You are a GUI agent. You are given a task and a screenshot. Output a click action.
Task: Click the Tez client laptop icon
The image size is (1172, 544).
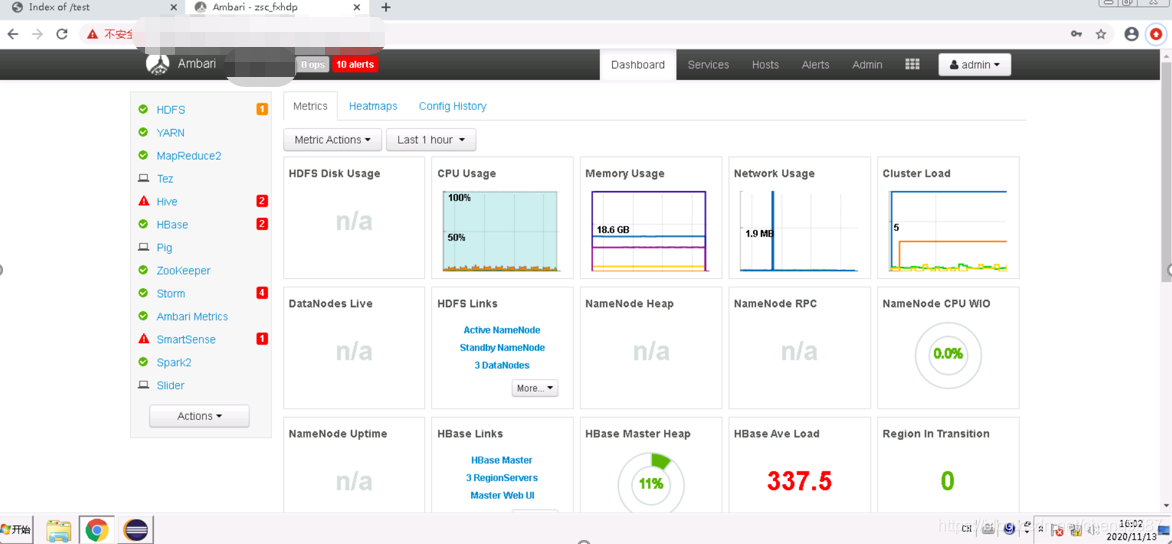[144, 179]
